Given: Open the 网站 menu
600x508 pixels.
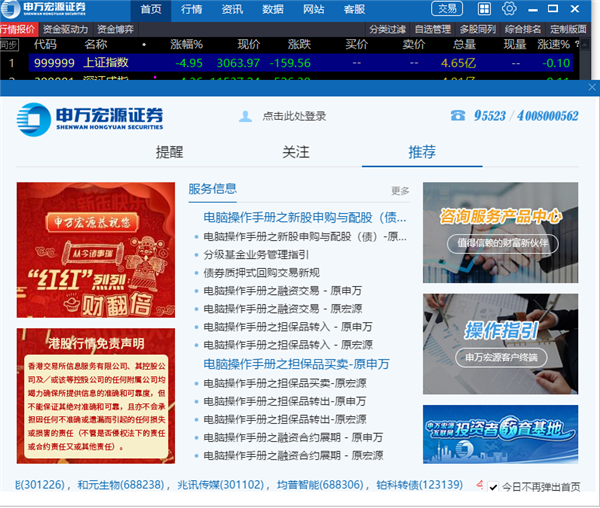Looking at the screenshot, I should pyautogui.click(x=313, y=9).
